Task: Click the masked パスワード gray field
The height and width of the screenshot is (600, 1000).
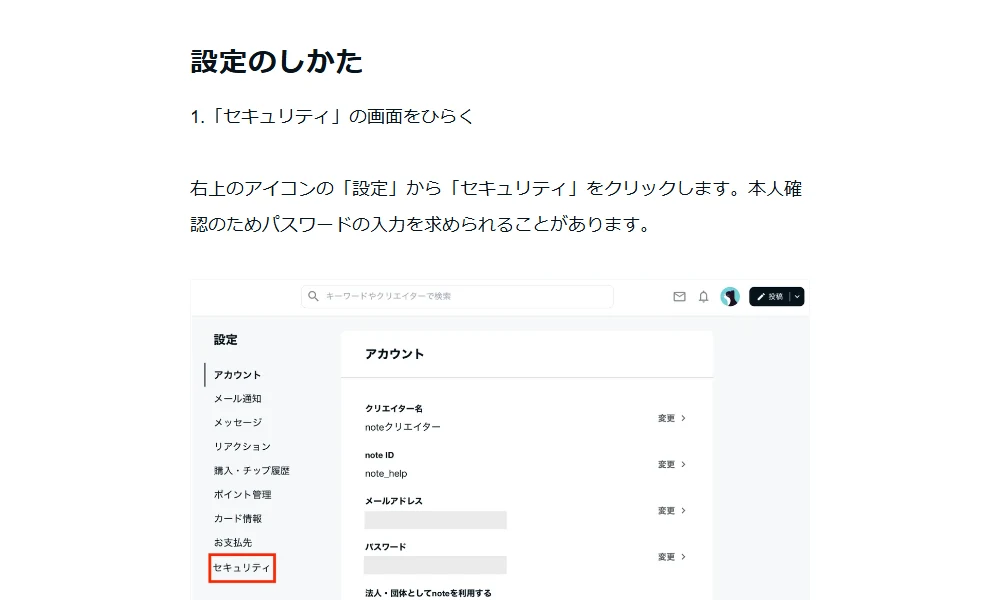Action: (x=436, y=565)
